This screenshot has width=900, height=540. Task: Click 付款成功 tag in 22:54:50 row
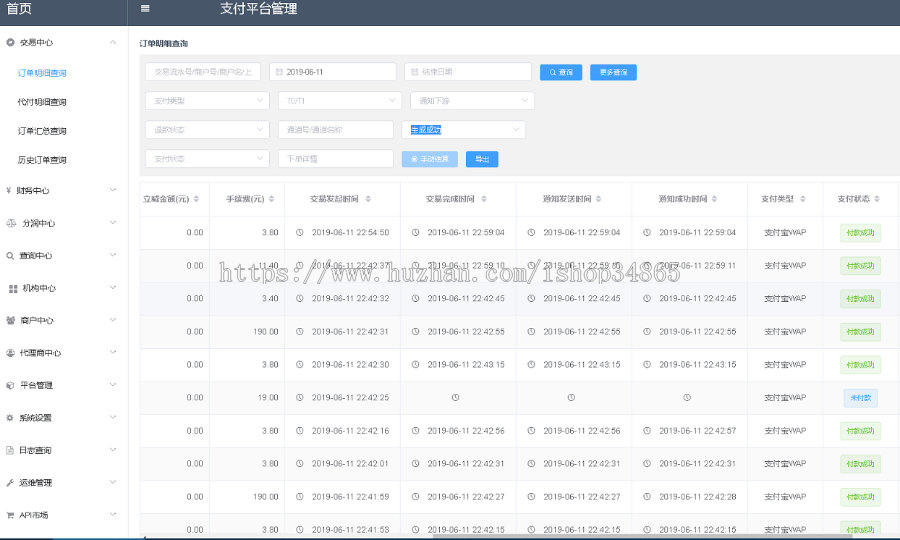tap(860, 232)
